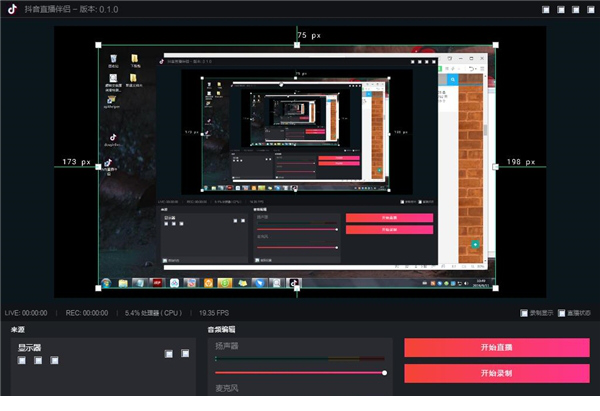Click the rightmost icon beneath the 显示器 source
Image resolution: width=600 pixels, height=411 pixels.
pos(54,360)
